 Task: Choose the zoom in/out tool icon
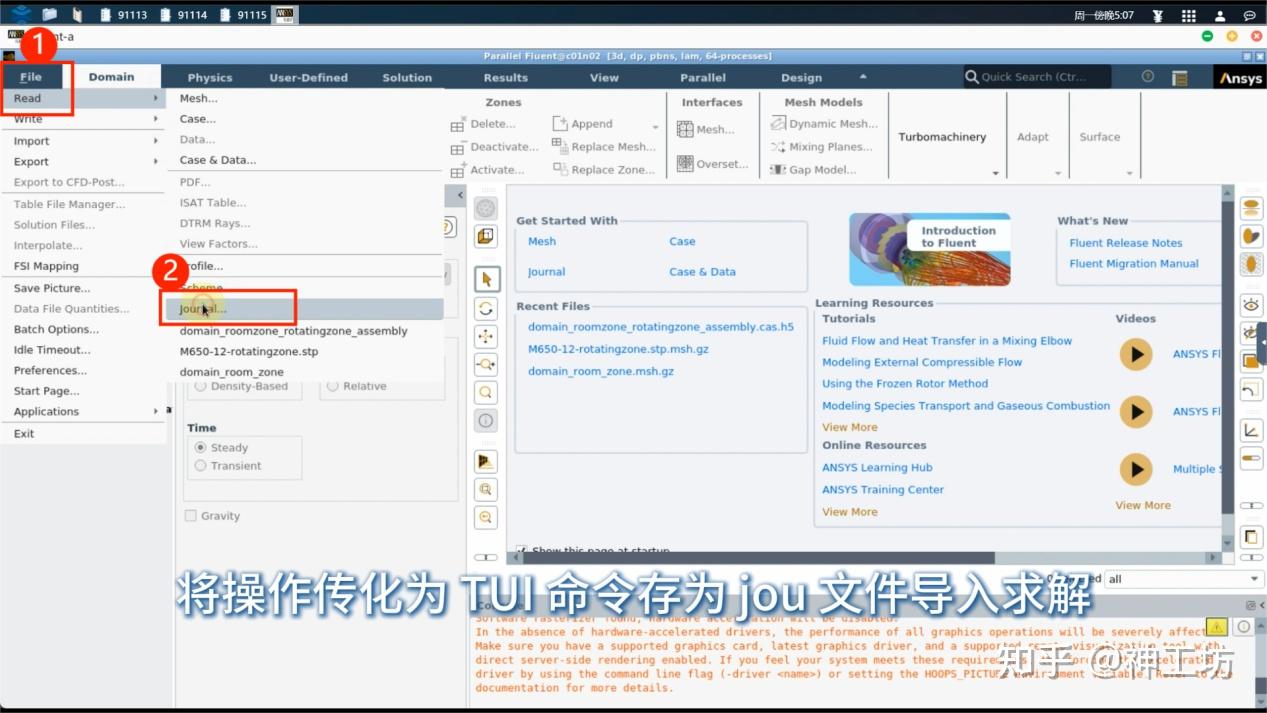click(486, 364)
